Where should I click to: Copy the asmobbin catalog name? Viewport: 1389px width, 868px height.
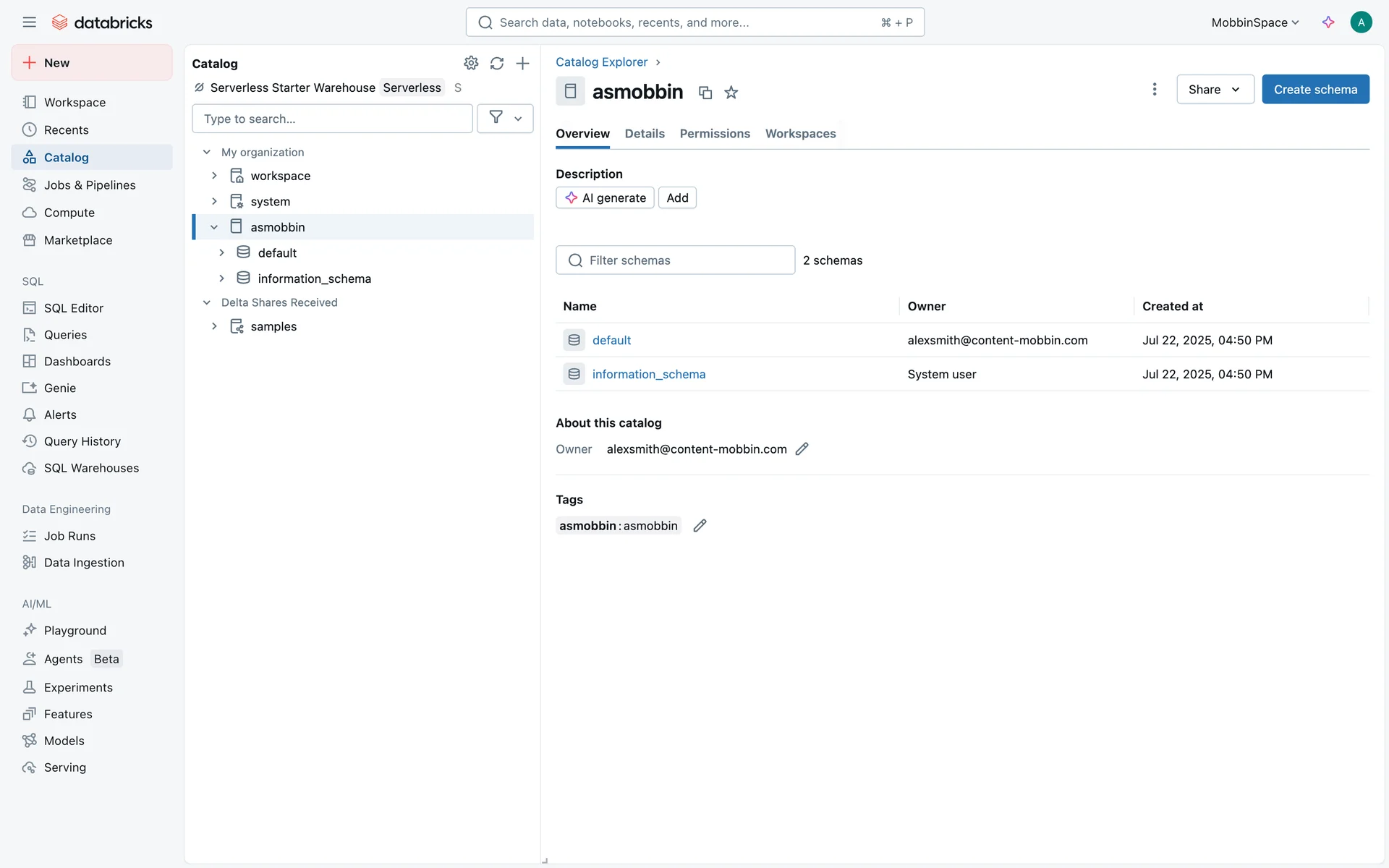[705, 93]
